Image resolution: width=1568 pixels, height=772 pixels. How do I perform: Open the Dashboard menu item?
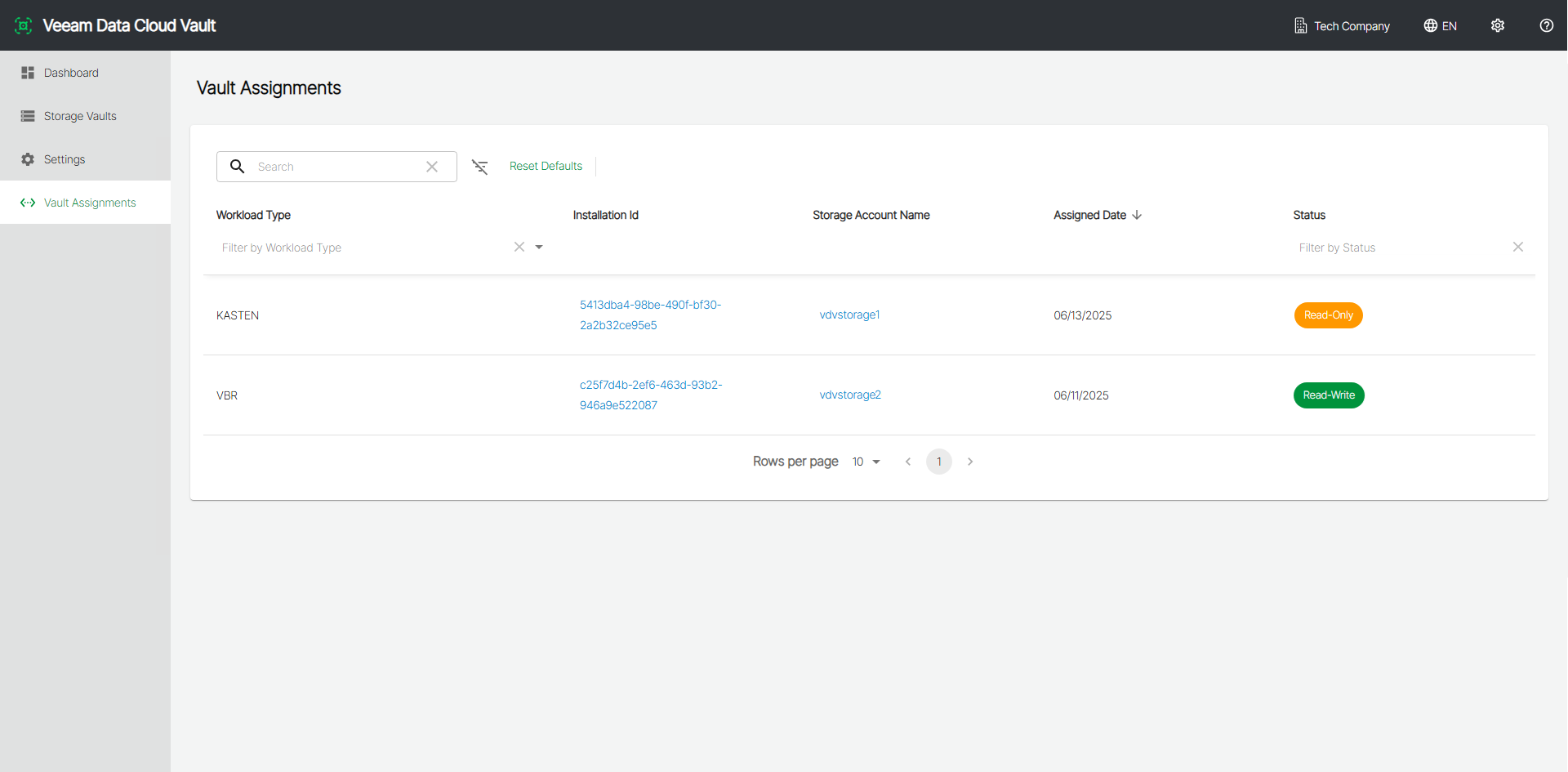(x=85, y=73)
